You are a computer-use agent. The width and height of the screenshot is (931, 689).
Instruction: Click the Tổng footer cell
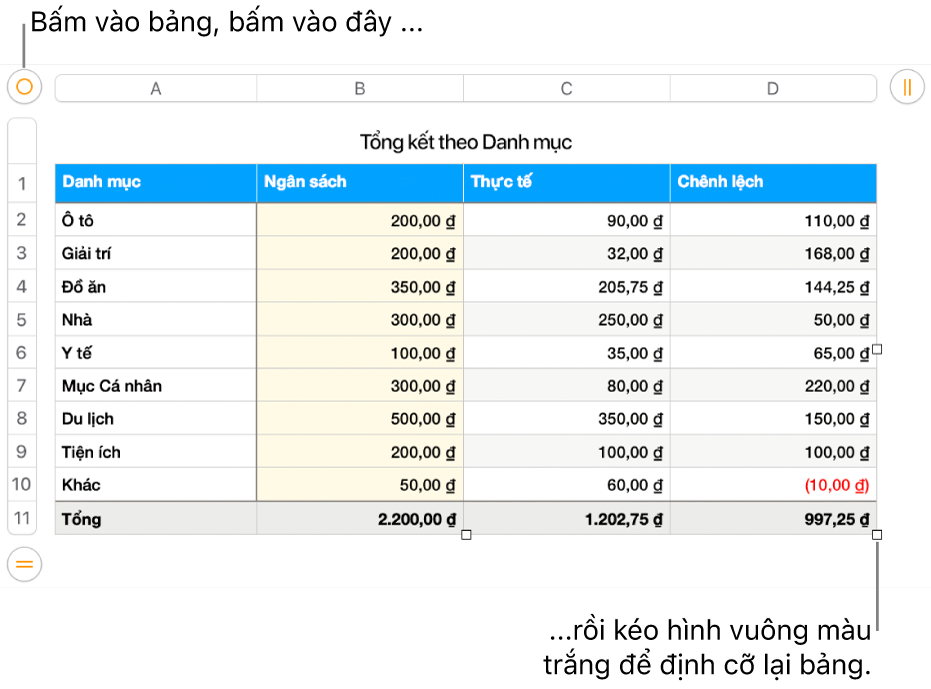(x=156, y=519)
